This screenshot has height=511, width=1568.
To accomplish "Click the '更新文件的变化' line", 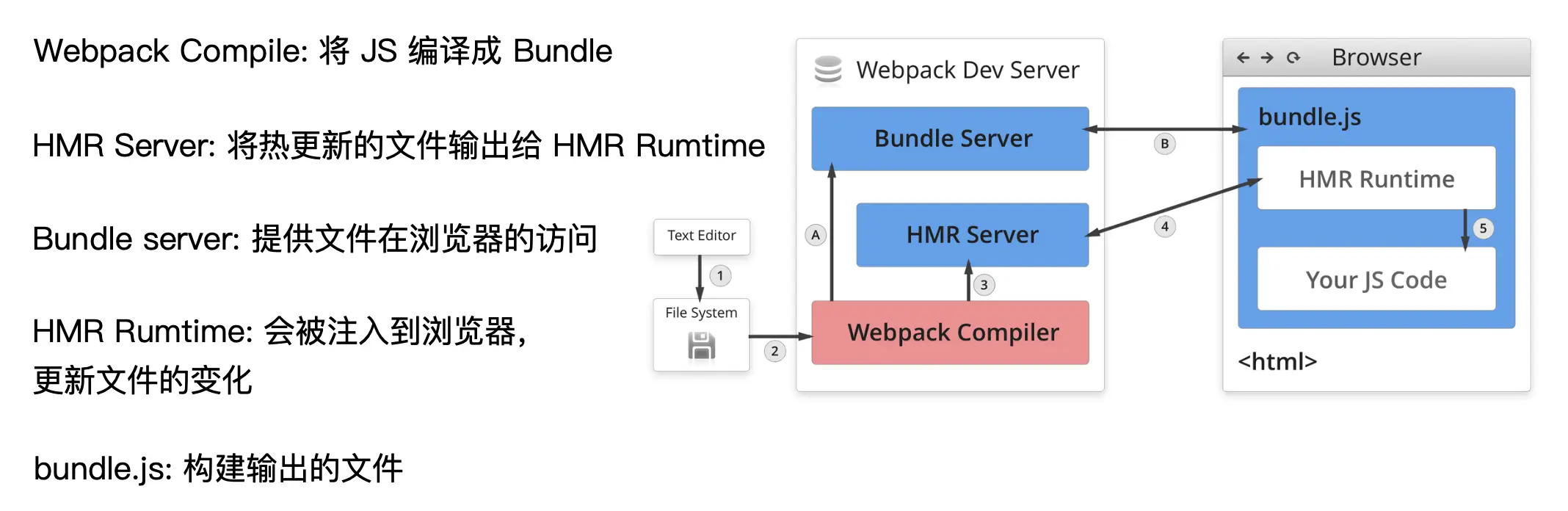I will [x=143, y=381].
